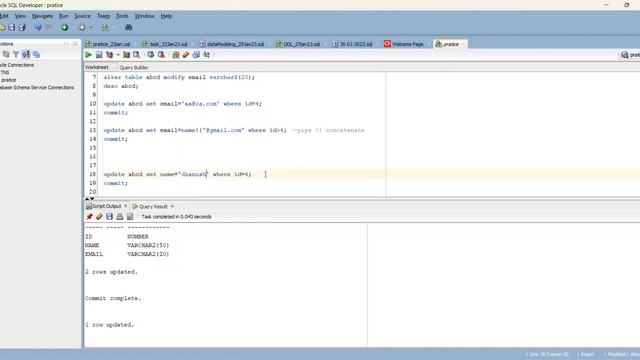This screenshot has height=360, width=640.
Task: Click the Run Script icon in worksheet toolbar
Action: (99, 55)
